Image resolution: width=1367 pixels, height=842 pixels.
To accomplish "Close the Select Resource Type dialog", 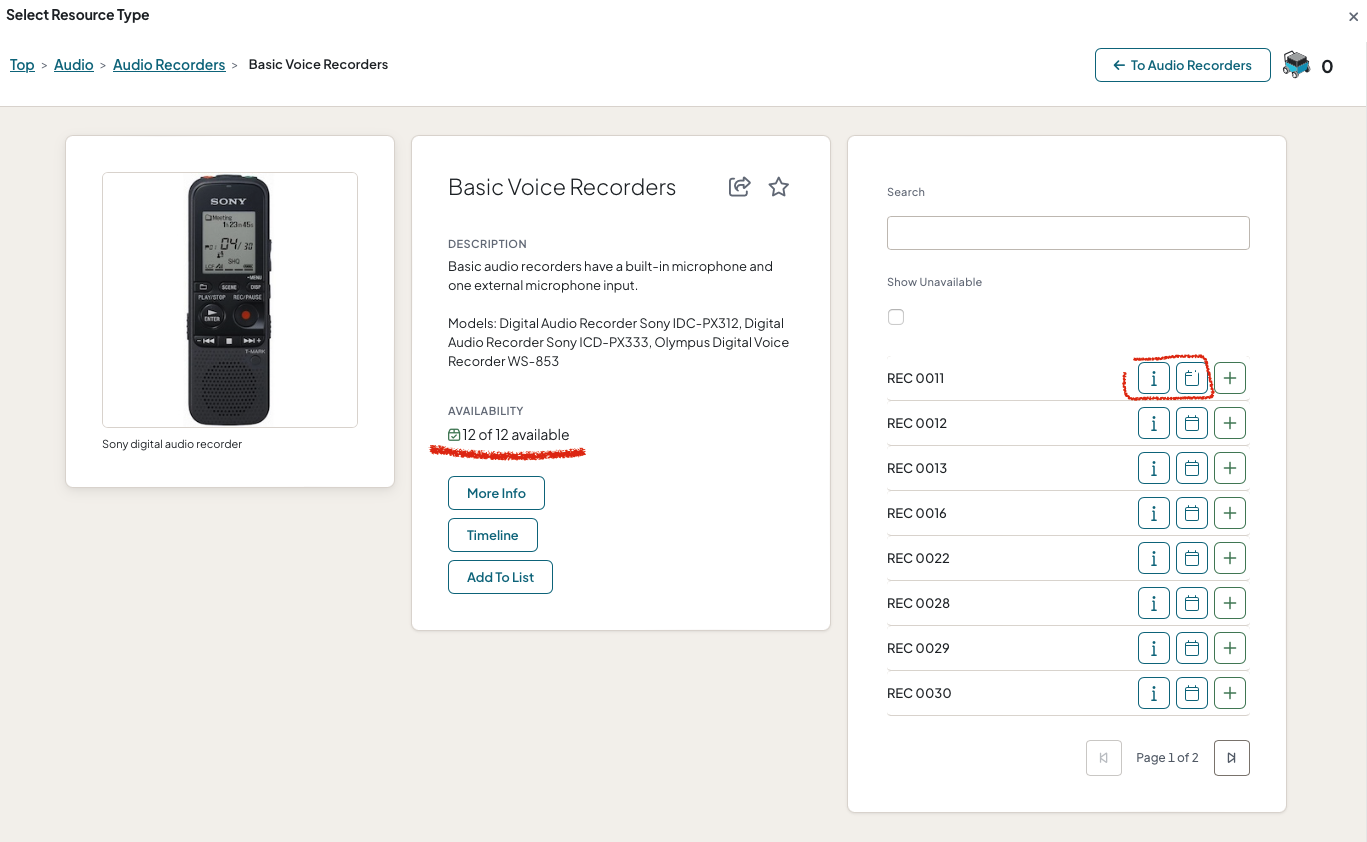I will click(1354, 16).
